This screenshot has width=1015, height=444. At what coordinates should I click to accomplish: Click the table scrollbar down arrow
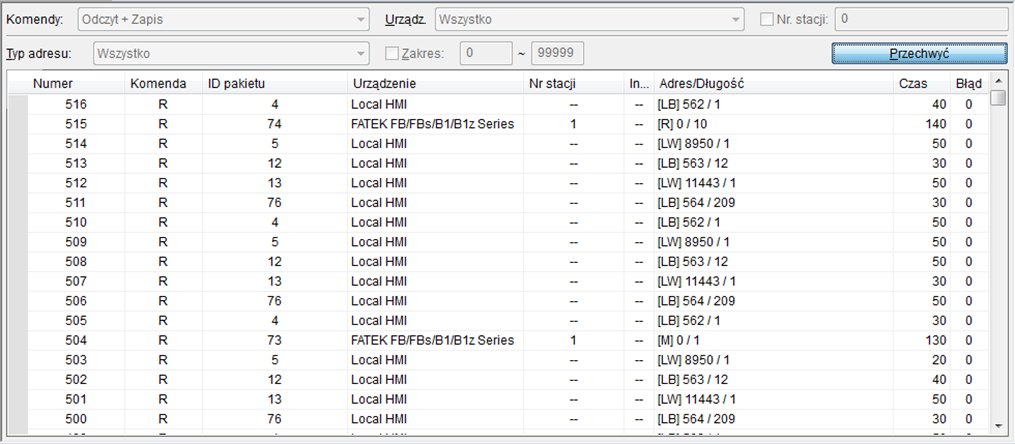coord(999,426)
